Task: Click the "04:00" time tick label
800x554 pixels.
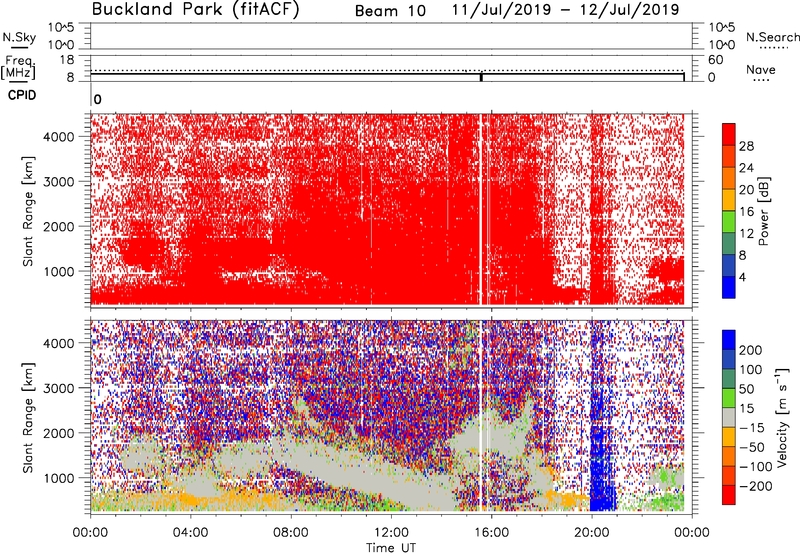Action: [x=190, y=533]
